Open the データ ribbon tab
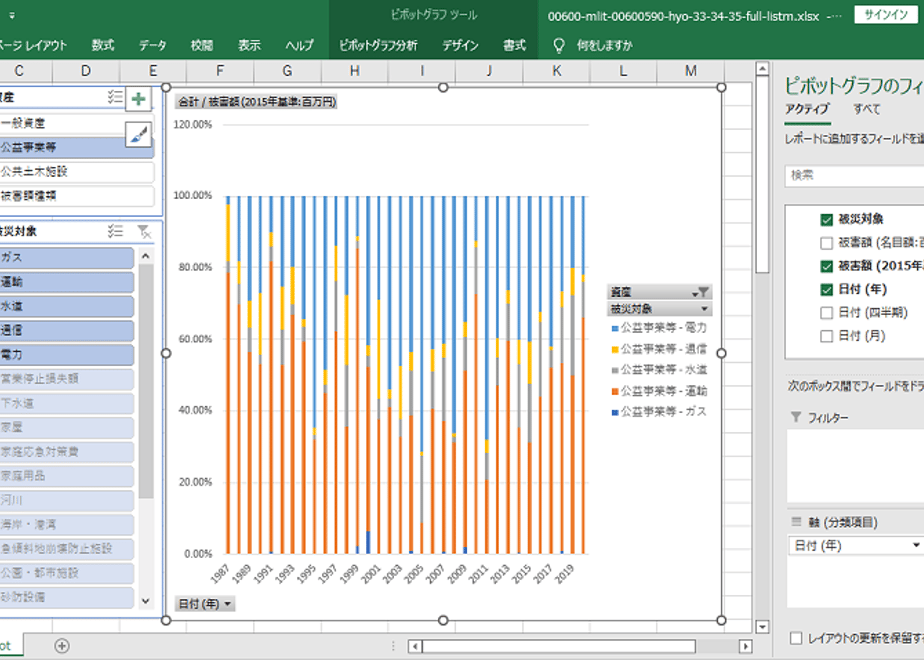This screenshot has width=924, height=660. (x=152, y=45)
